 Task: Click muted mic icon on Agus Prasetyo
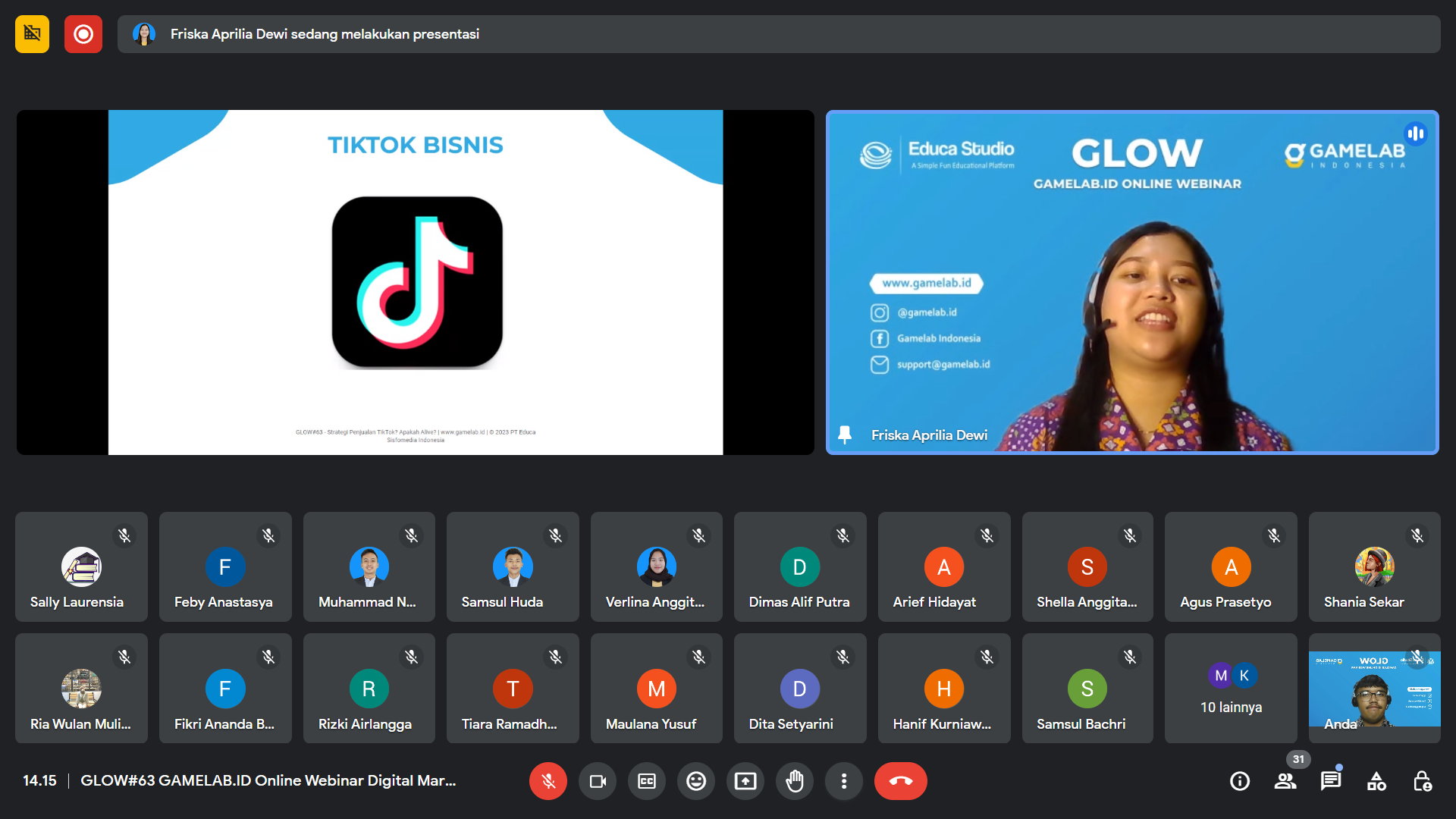pyautogui.click(x=1274, y=535)
